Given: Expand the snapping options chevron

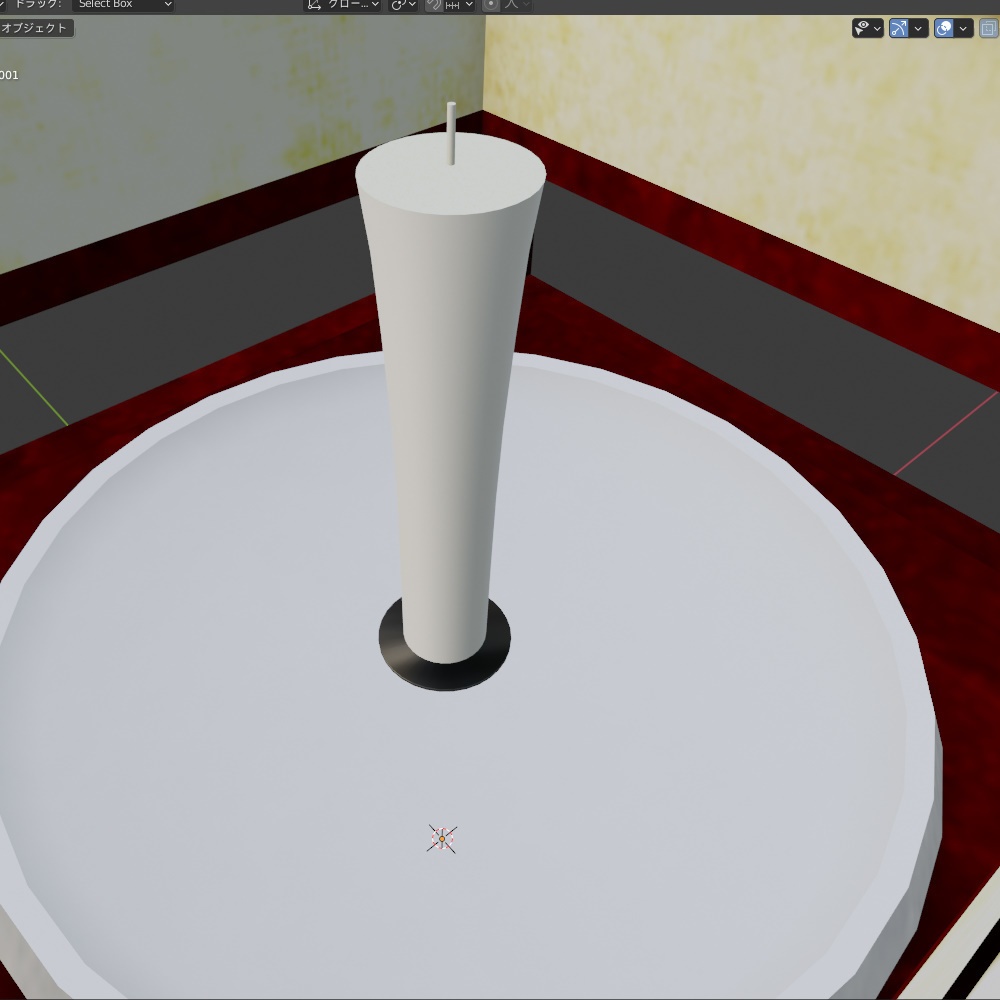Looking at the screenshot, I should pos(470,5).
